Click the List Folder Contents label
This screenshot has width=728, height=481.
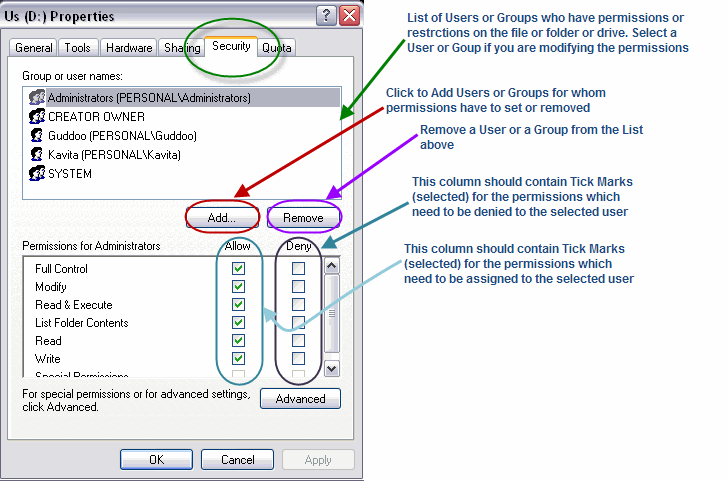82,322
